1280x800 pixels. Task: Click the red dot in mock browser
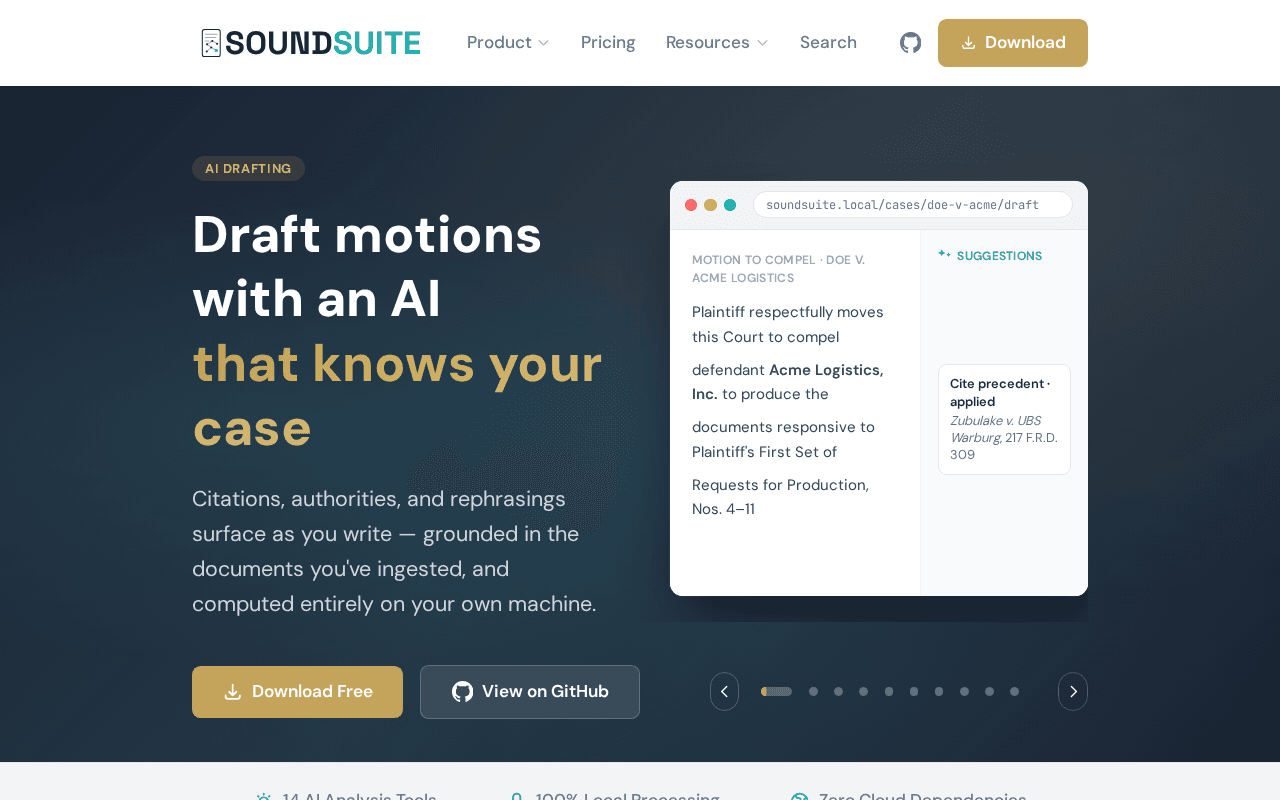tap(691, 205)
